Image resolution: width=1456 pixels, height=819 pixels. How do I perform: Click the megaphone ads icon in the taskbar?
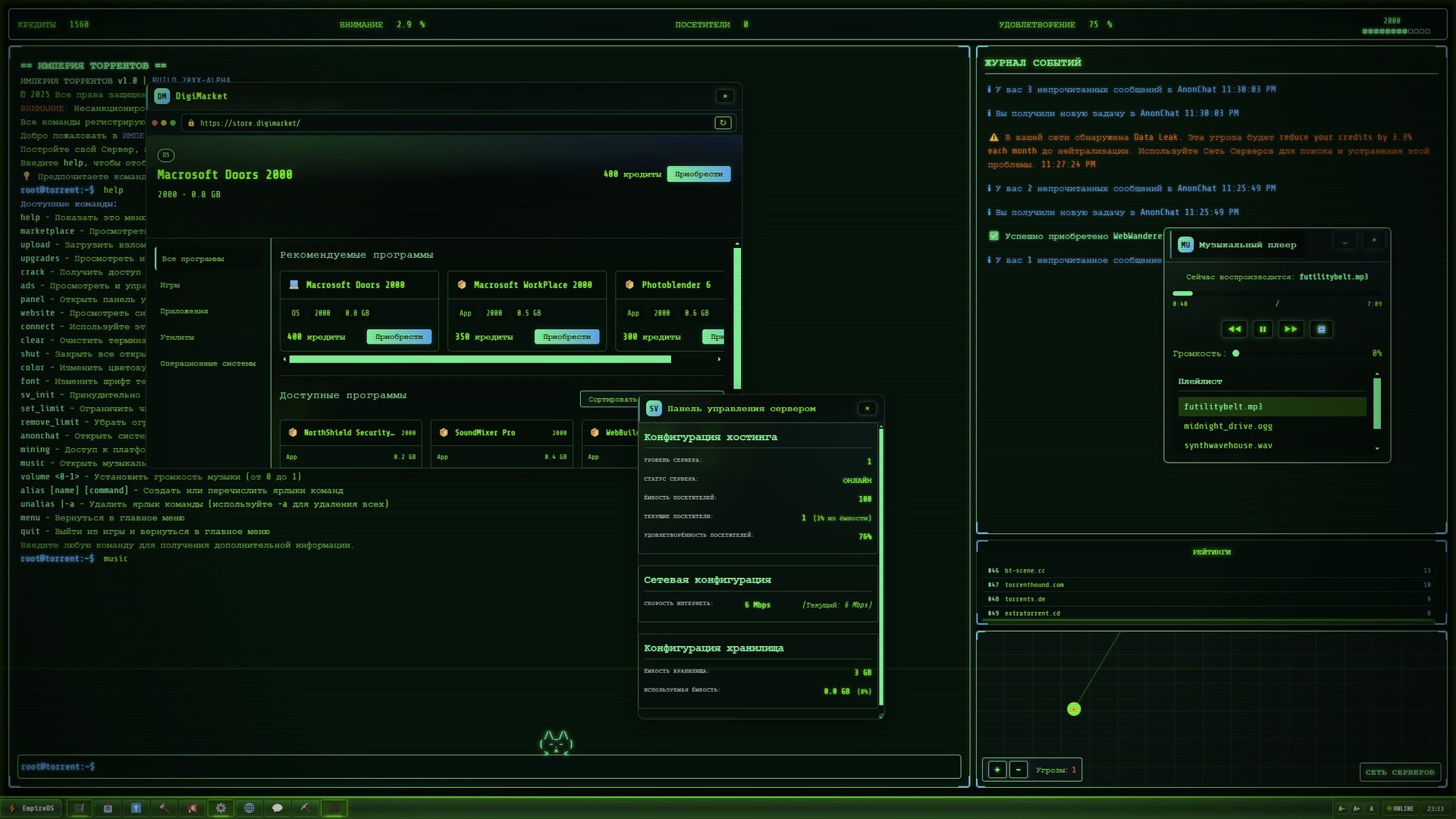pyautogui.click(x=193, y=808)
